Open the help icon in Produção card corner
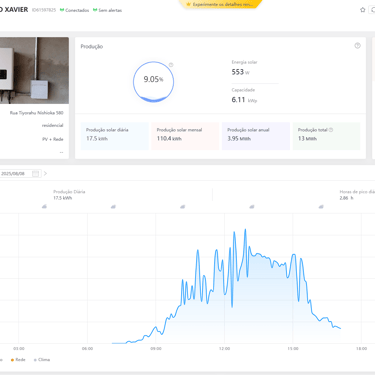The width and height of the screenshot is (375, 375). pyautogui.click(x=357, y=46)
